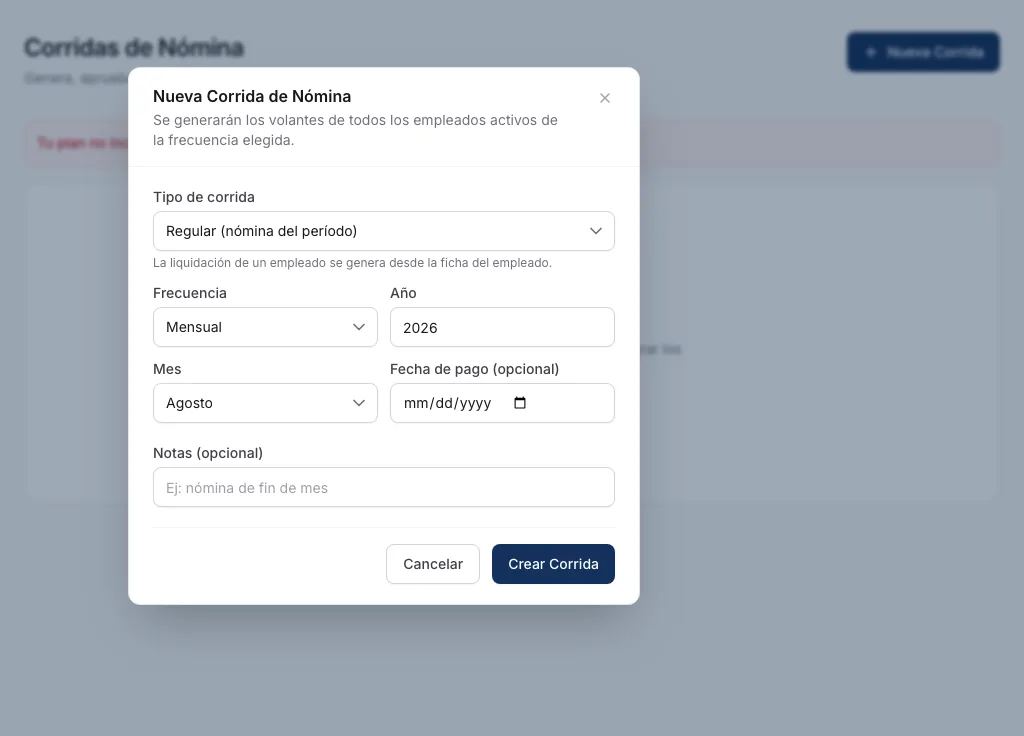The width and height of the screenshot is (1024, 736).
Task: Expand the Frecuencia selector showing Mensual
Action: (265, 327)
